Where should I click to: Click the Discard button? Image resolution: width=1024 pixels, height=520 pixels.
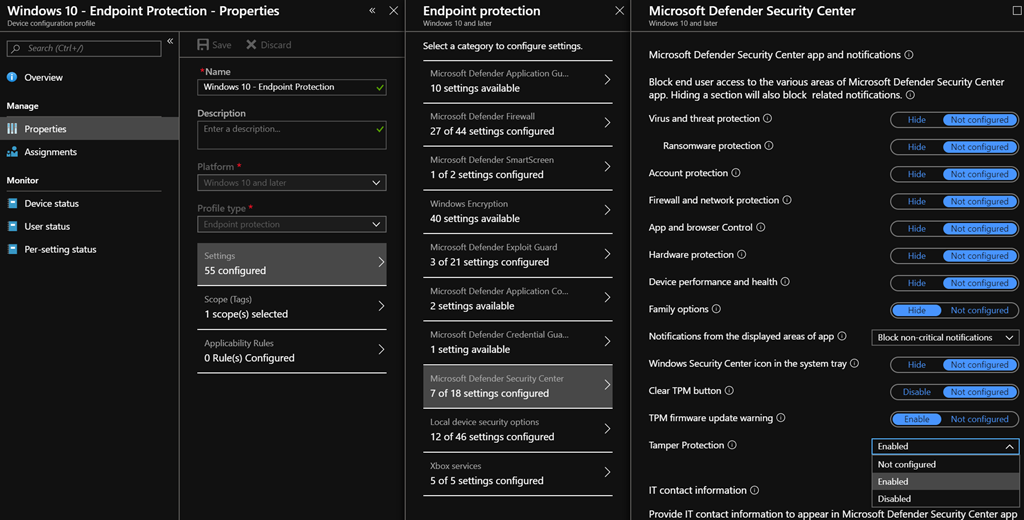coord(269,45)
